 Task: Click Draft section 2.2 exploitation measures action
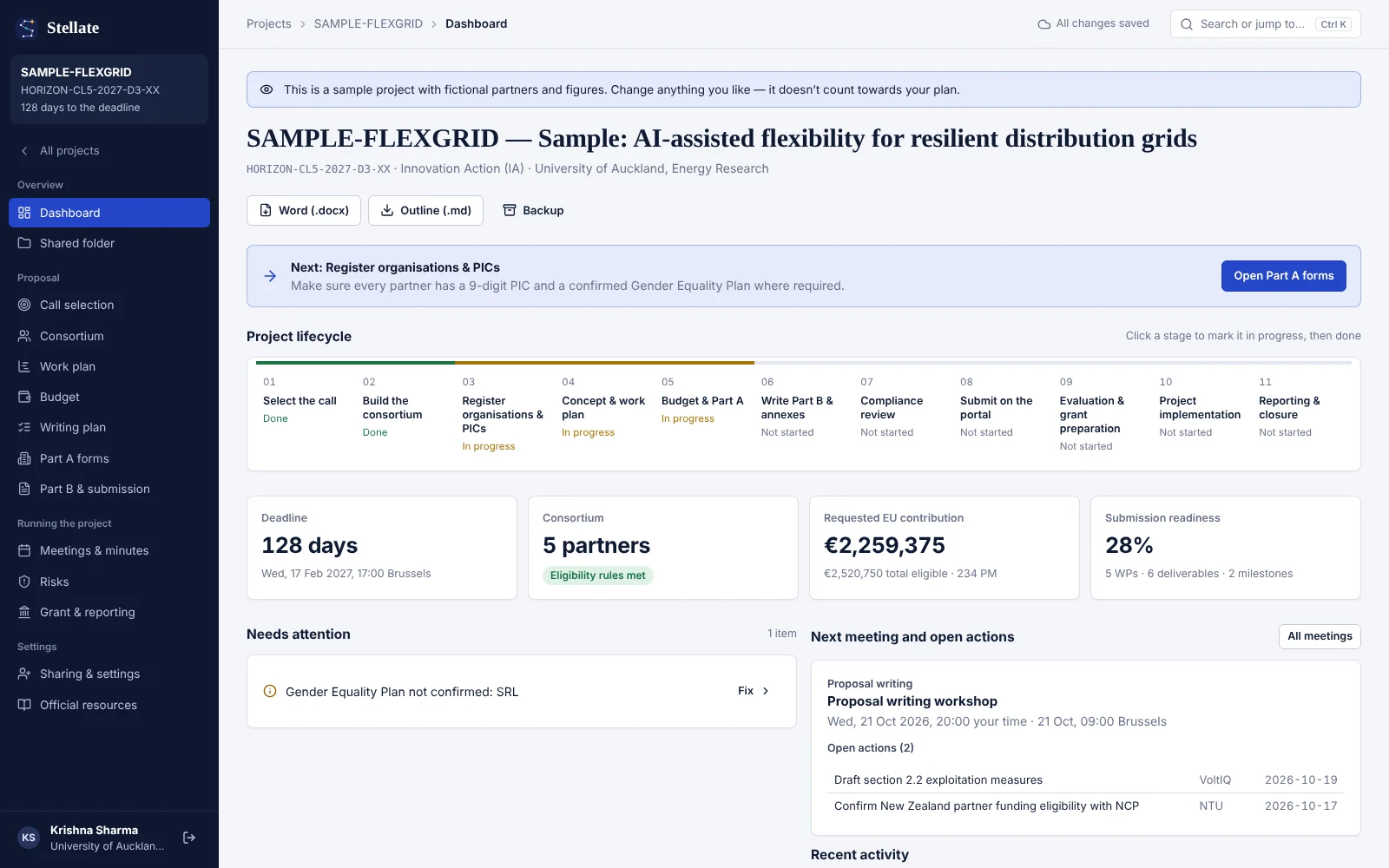[x=1085, y=780]
